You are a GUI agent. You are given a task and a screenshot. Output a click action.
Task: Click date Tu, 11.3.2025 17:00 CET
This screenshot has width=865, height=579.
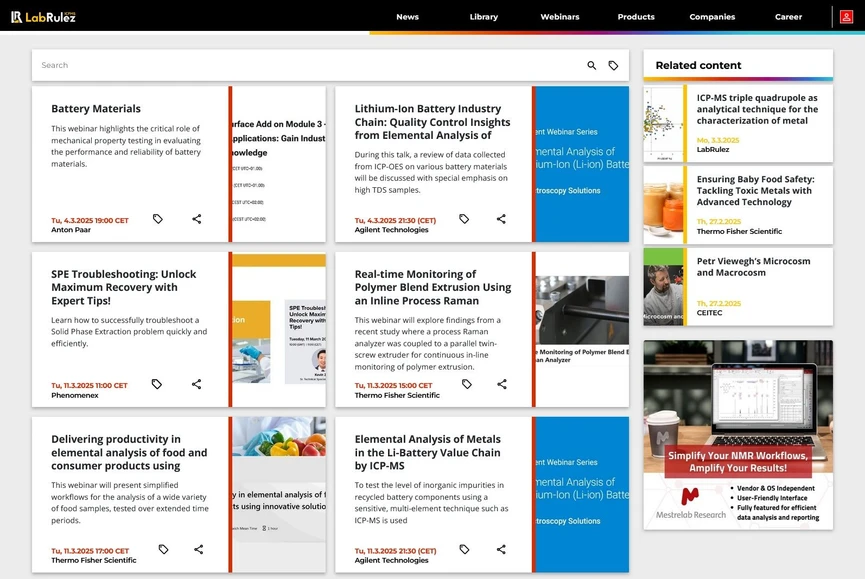click(89, 551)
